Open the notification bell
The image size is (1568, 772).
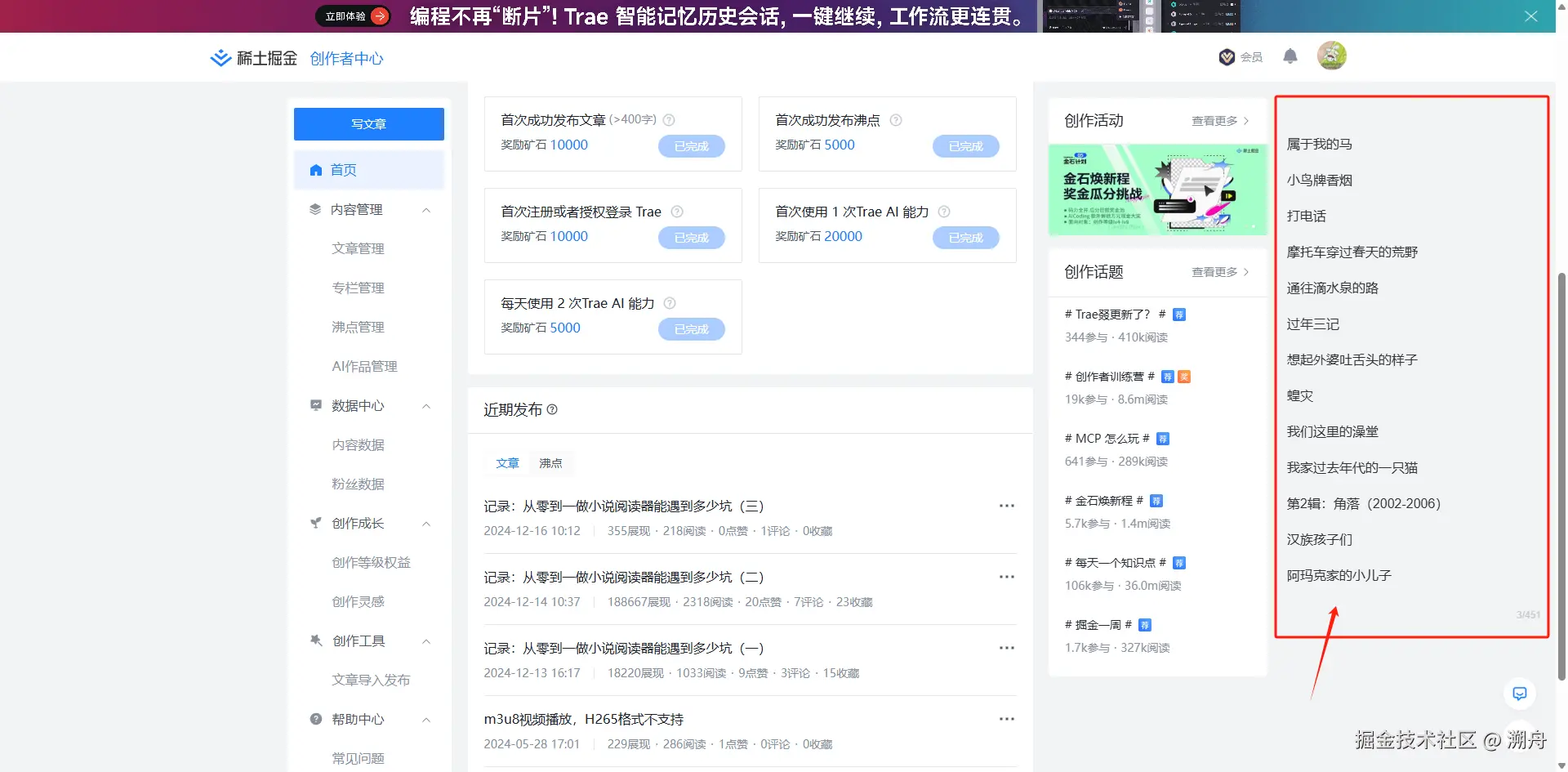pos(1290,56)
